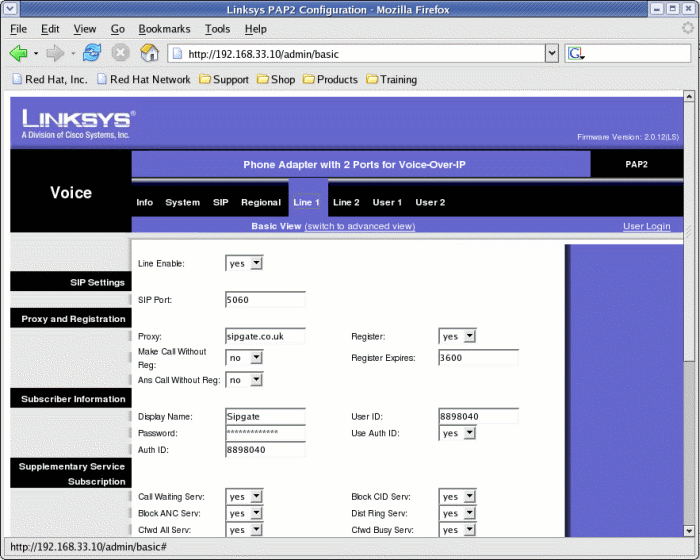Click the page icon in address bar
The height and width of the screenshot is (560, 700).
[x=177, y=54]
